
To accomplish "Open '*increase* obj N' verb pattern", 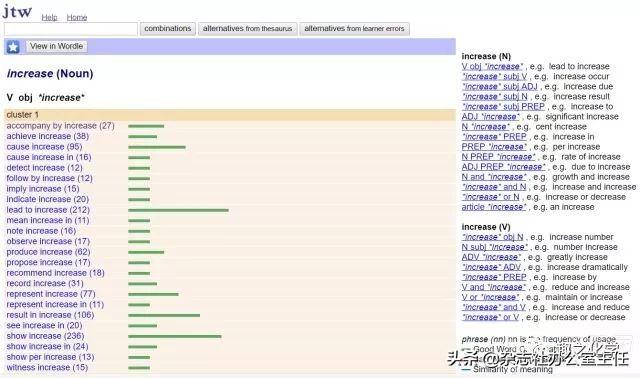I will [492, 237].
